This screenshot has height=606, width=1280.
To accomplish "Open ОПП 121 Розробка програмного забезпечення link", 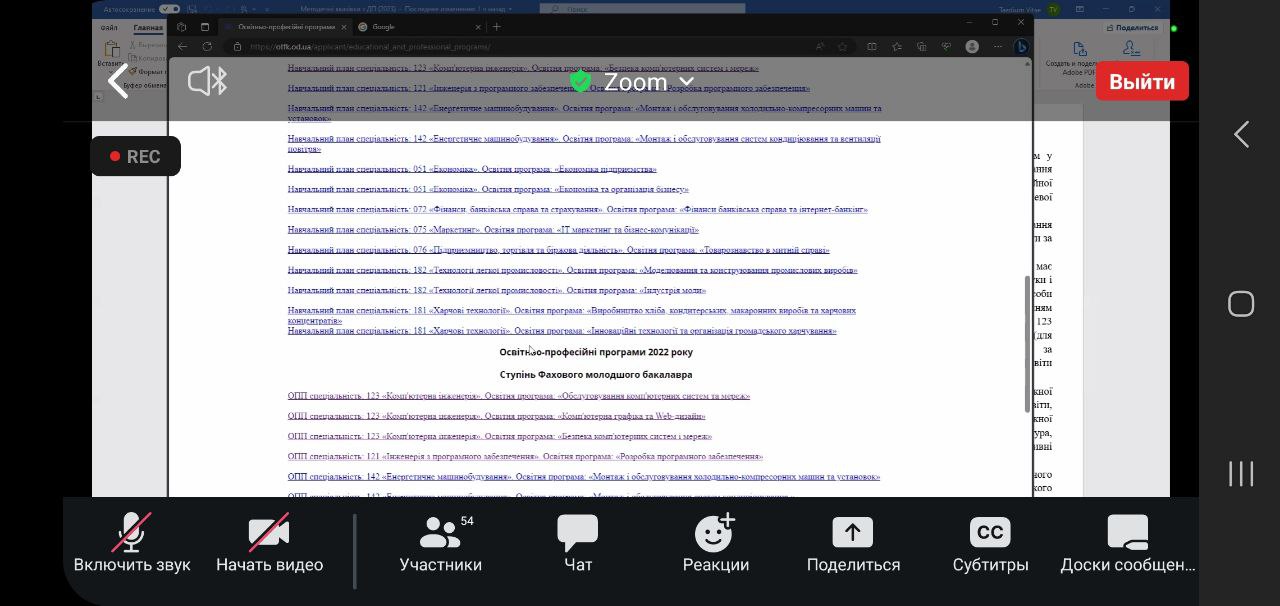I will coord(525,456).
